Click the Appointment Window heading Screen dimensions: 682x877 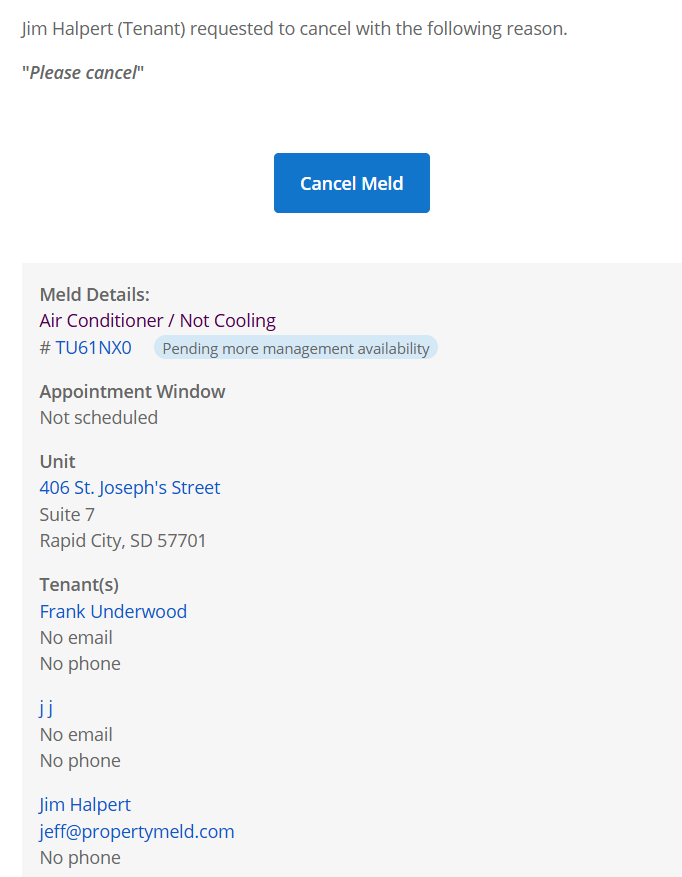click(x=132, y=391)
